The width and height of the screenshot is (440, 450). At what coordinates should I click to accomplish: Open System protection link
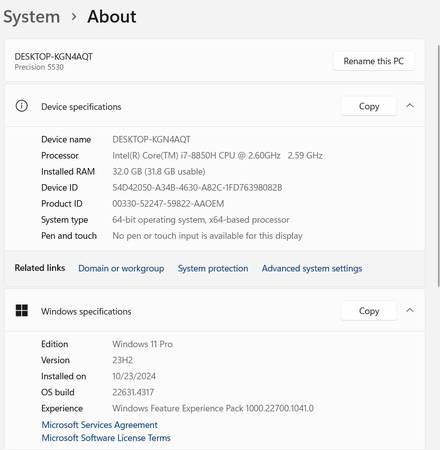point(213,268)
